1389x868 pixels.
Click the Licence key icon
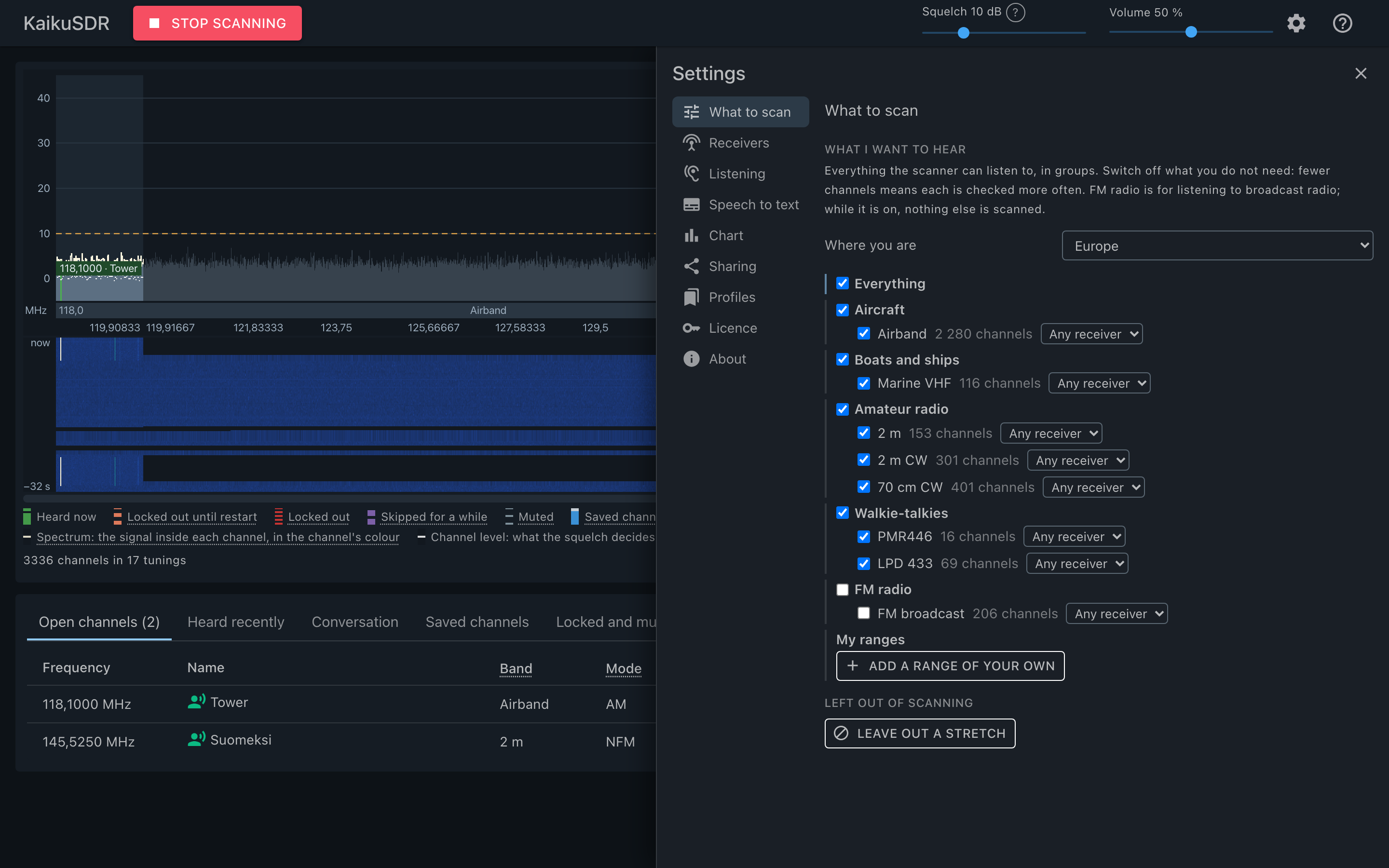click(x=691, y=328)
